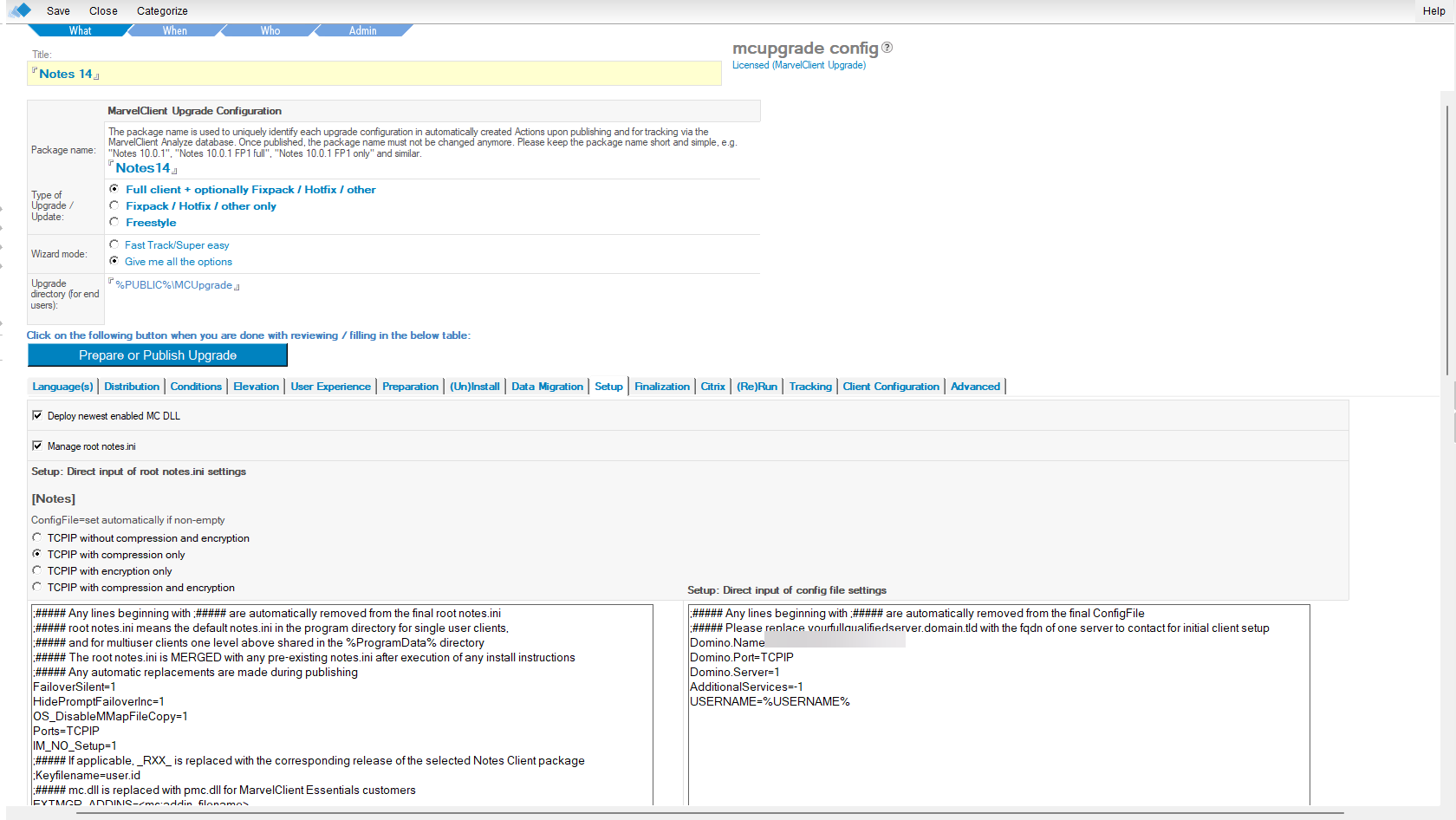Select Fixpack / Hotfix / other only
The width and height of the screenshot is (1456, 820).
coord(114,205)
